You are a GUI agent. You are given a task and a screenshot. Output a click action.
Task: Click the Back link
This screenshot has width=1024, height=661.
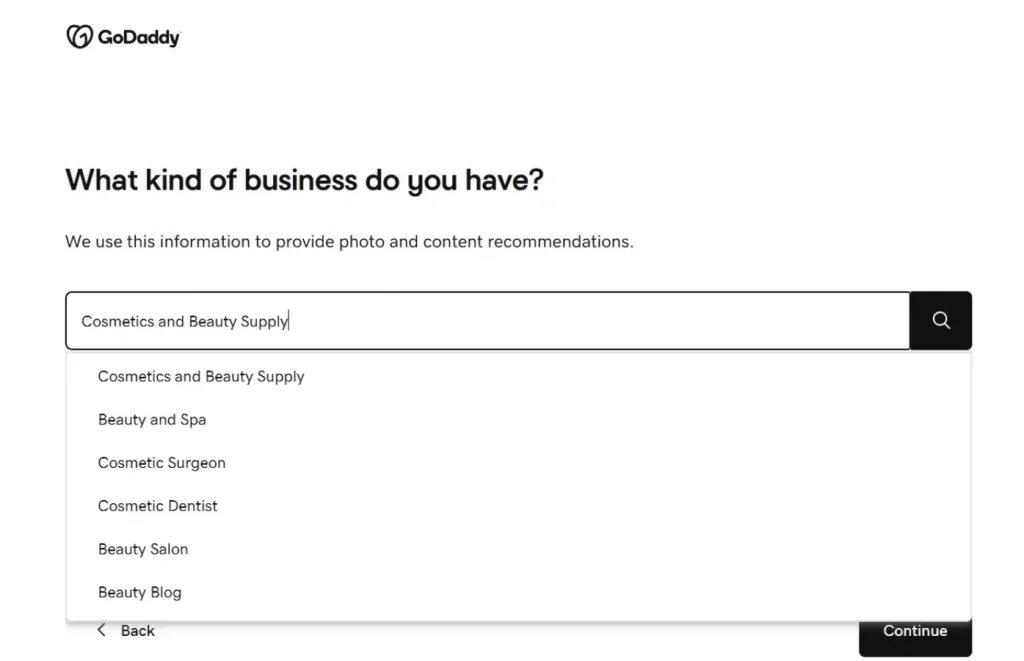point(136,630)
